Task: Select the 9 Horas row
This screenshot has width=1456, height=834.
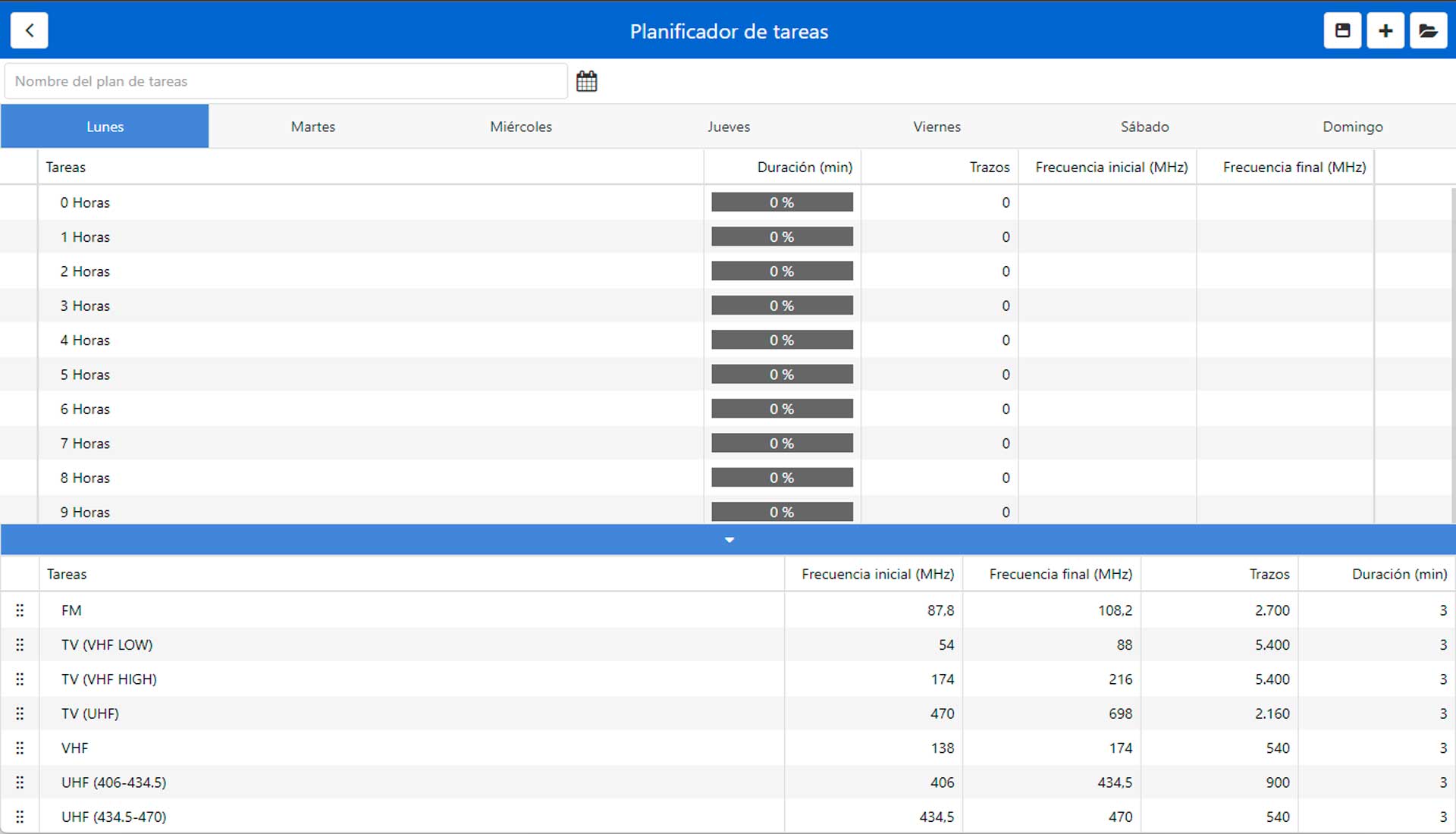Action: [726, 512]
